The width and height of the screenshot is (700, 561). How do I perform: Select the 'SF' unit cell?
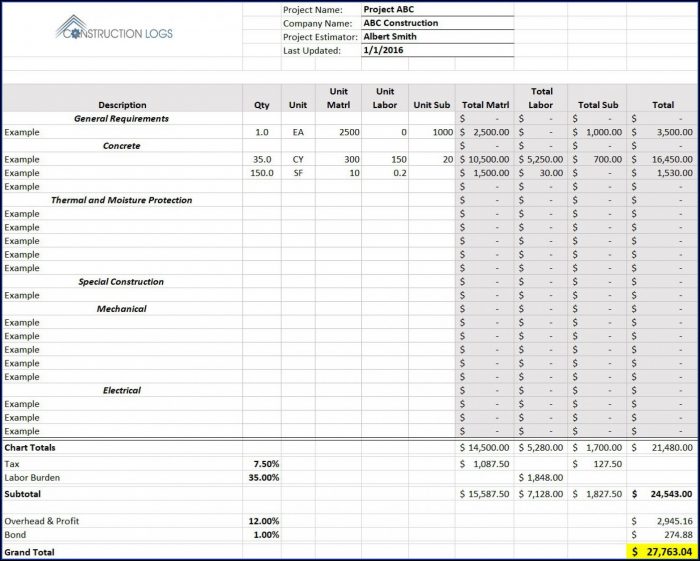[298, 173]
